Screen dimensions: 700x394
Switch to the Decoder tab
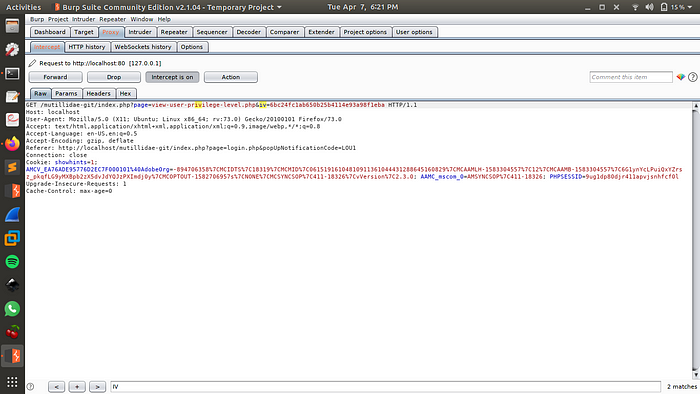(x=248, y=32)
